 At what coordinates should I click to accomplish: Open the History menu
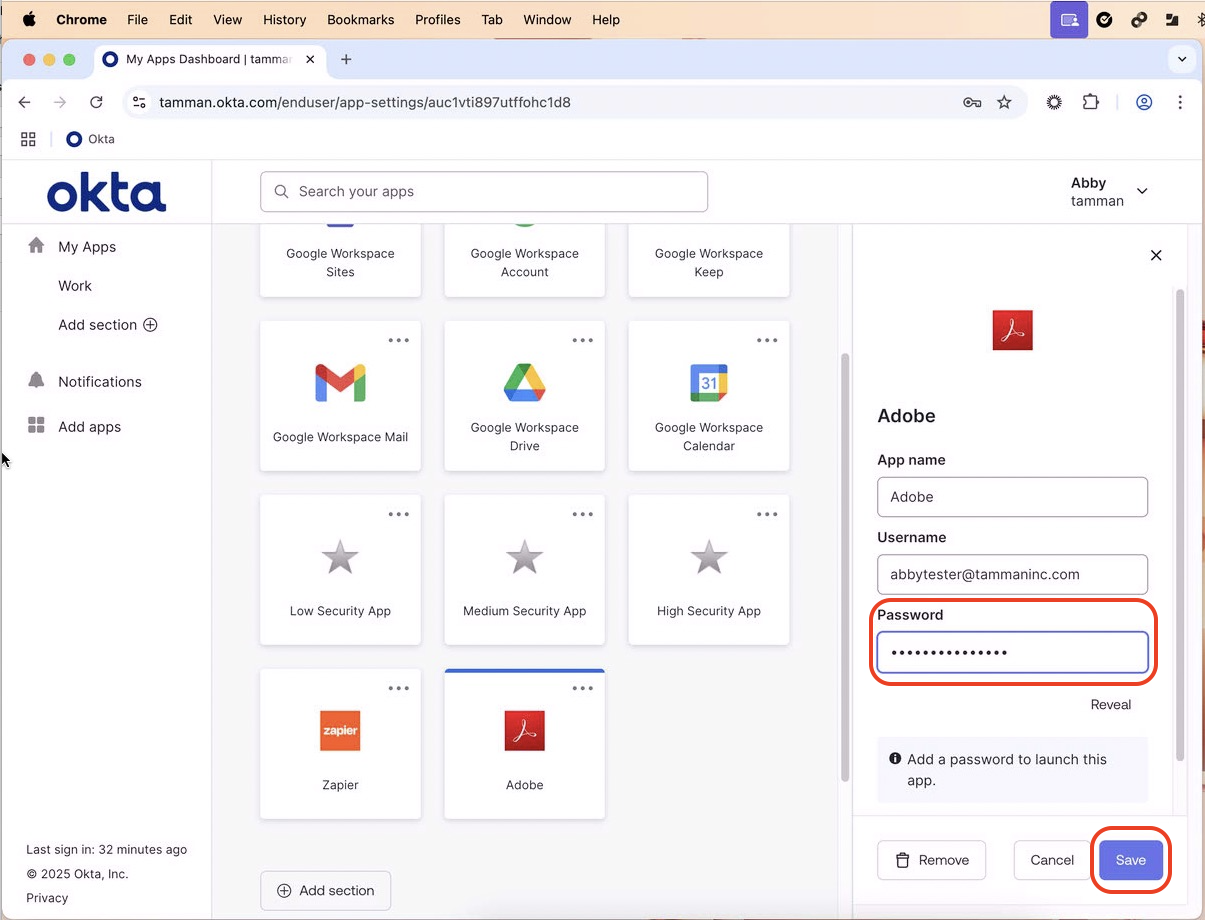[x=285, y=19]
